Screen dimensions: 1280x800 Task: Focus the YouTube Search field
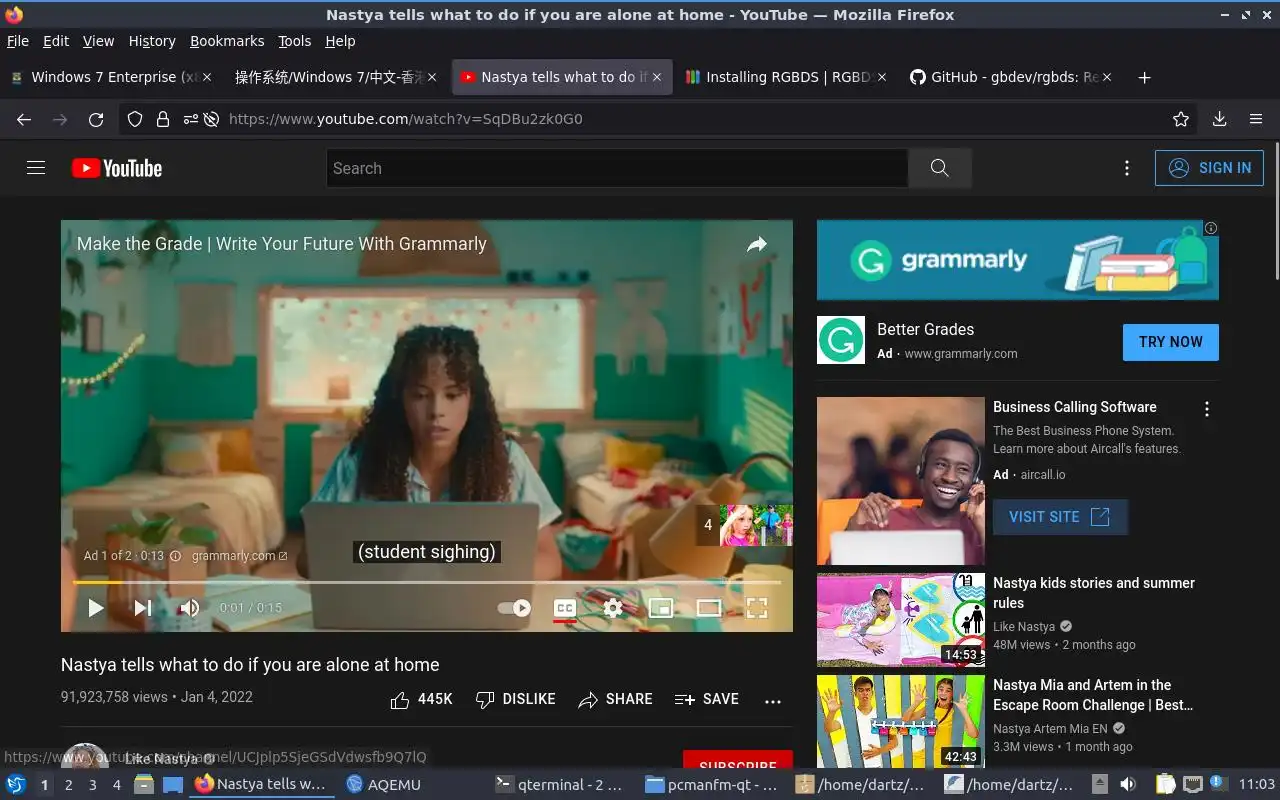pos(617,168)
